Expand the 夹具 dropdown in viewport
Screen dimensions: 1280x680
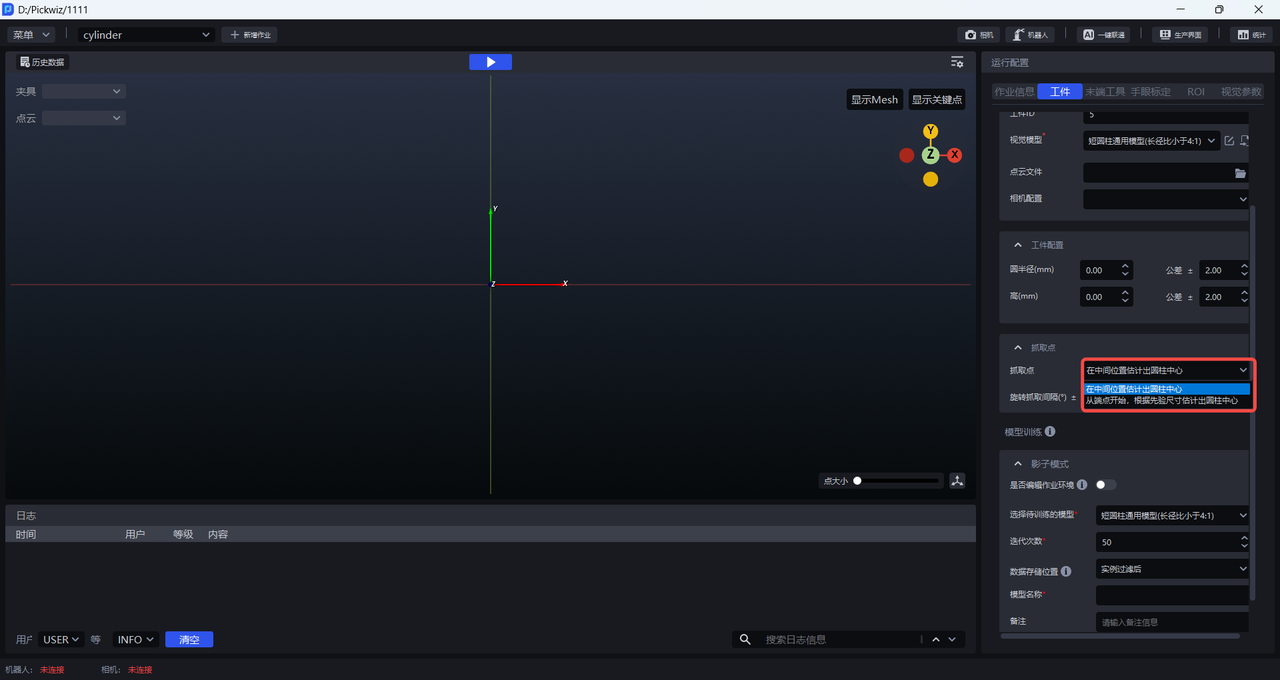pyautogui.click(x=83, y=92)
